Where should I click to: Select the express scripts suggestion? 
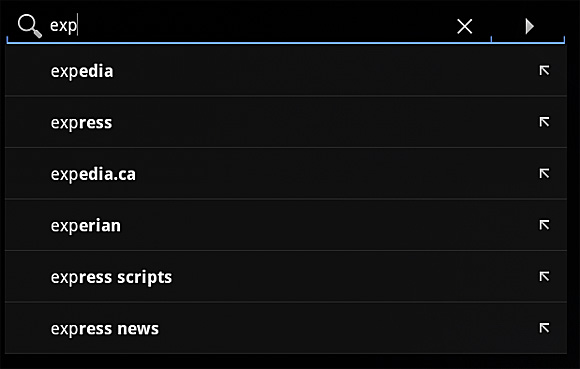point(111,277)
